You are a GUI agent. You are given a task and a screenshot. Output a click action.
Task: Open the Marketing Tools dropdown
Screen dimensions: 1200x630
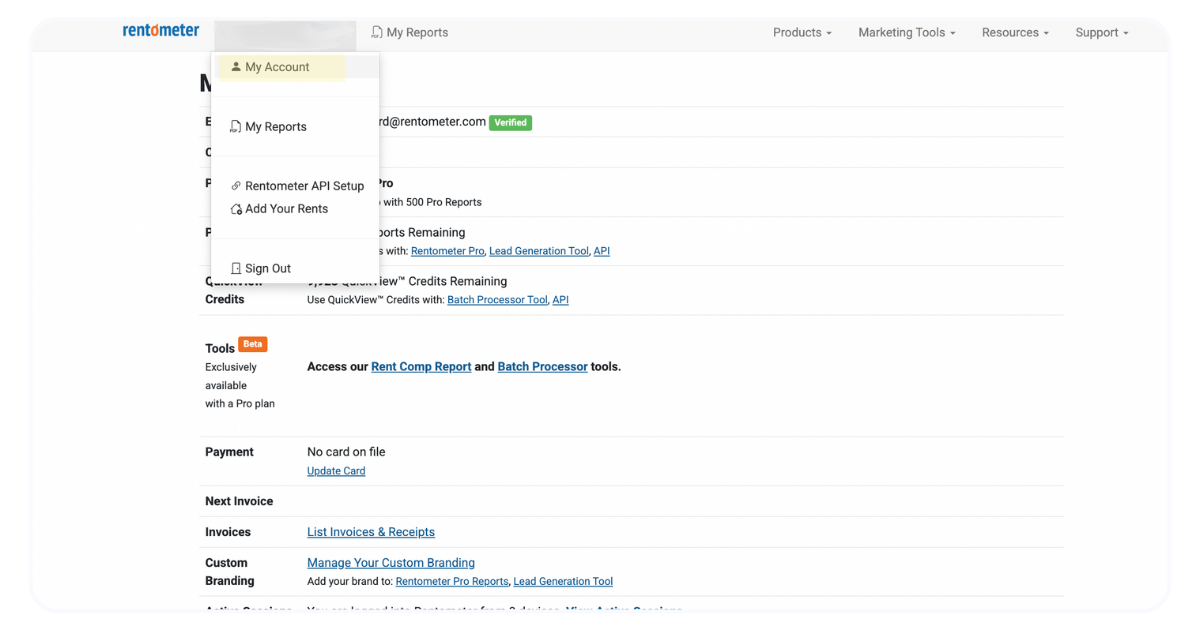click(x=906, y=32)
